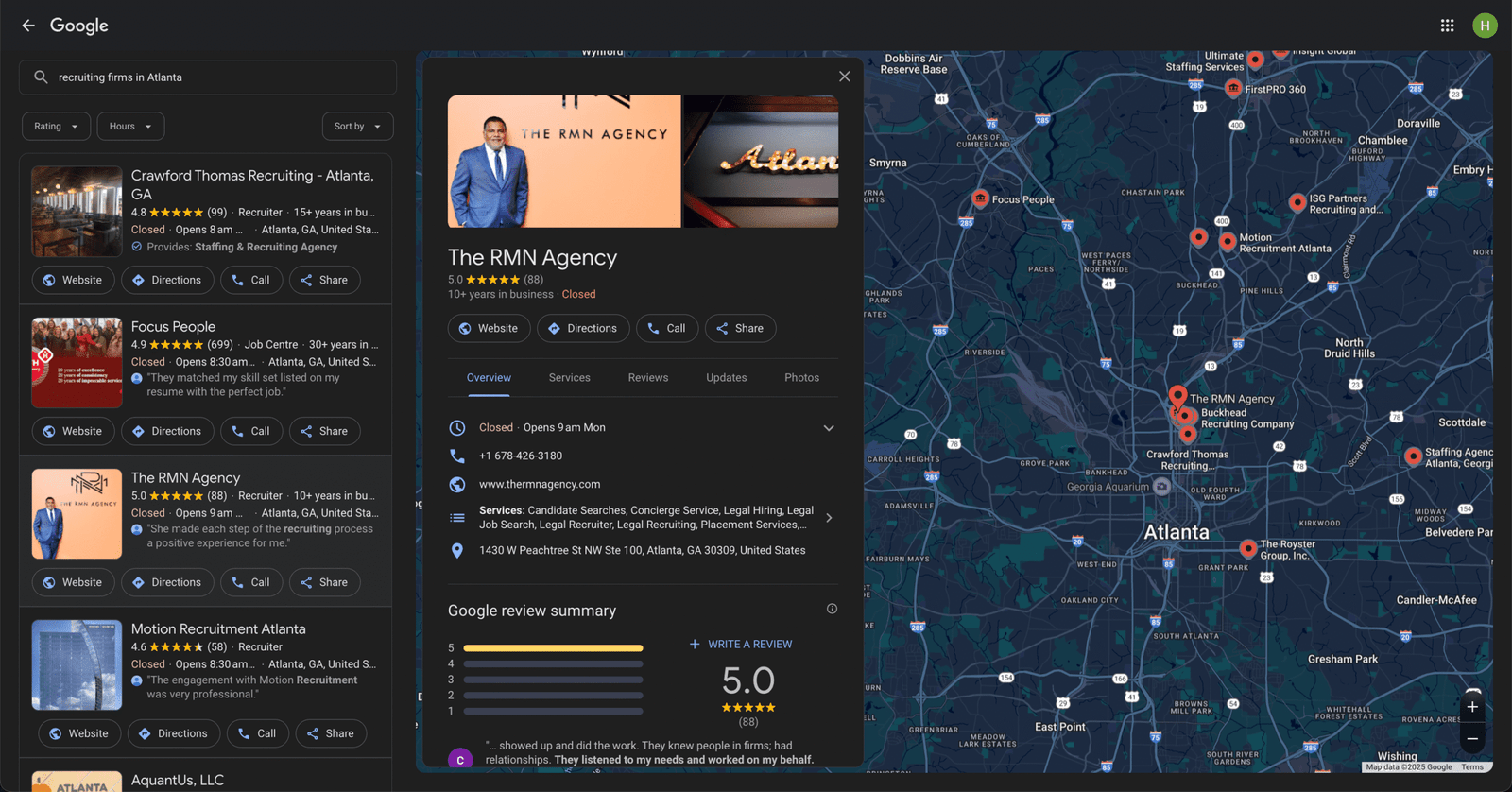Switch to the Reviews tab
This screenshot has height=792, width=1512.
pyautogui.click(x=648, y=378)
